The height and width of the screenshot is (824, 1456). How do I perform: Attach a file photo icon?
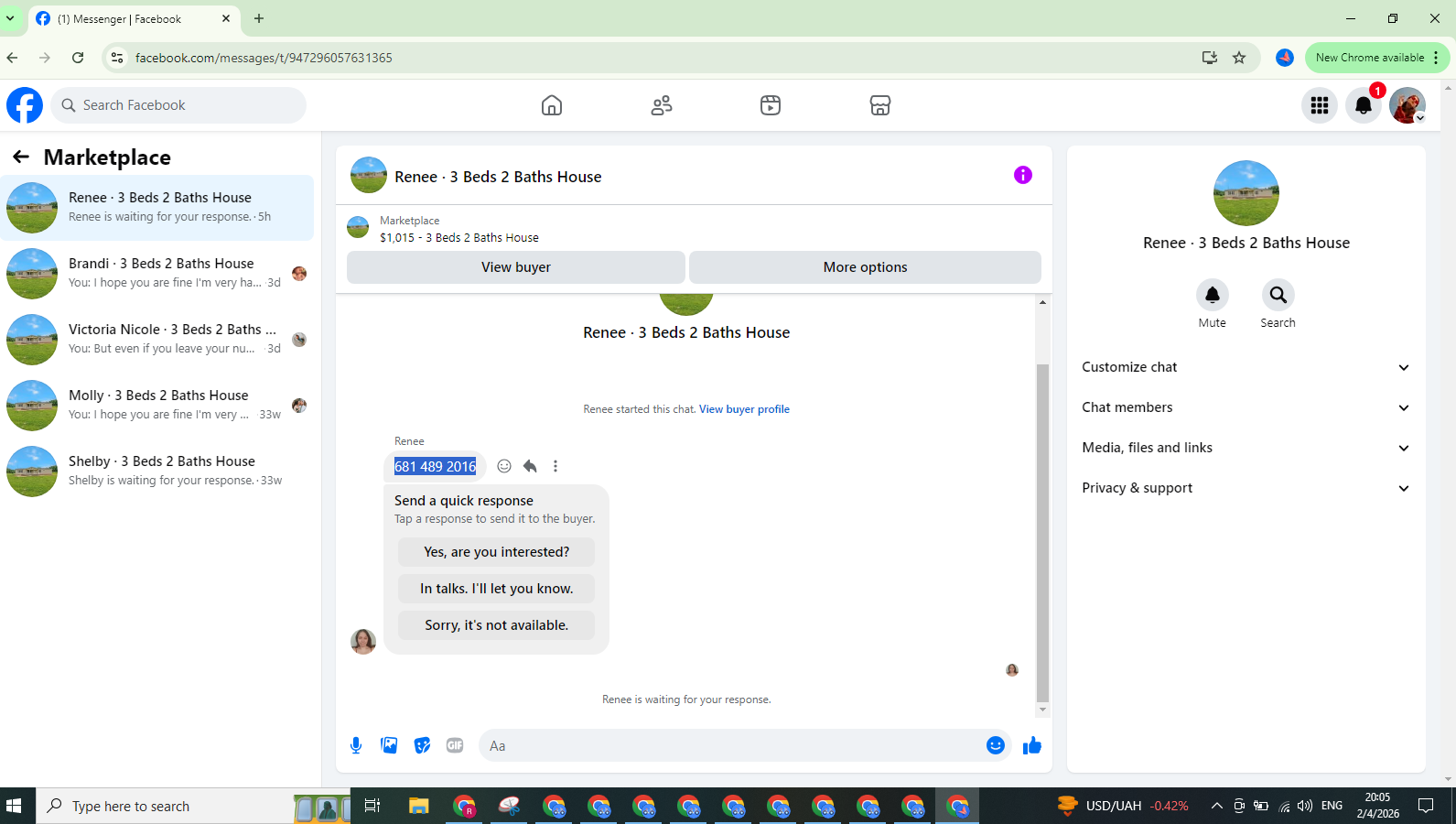click(389, 745)
